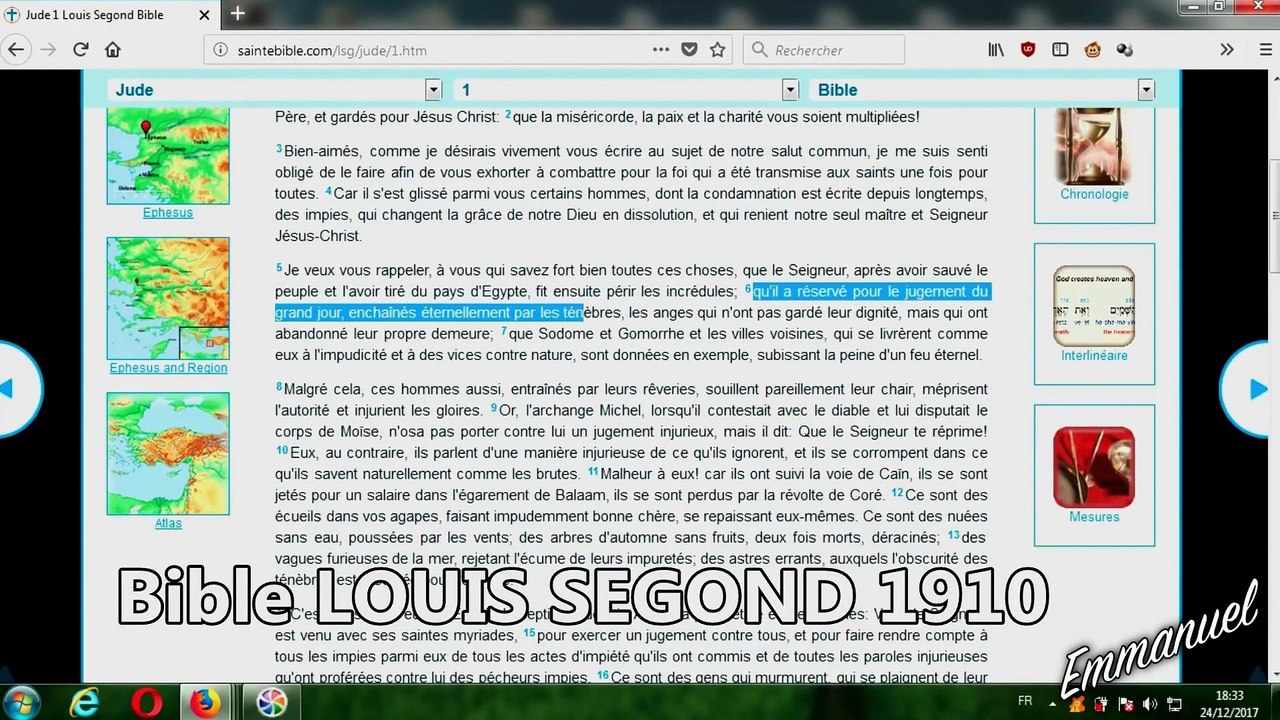1280x720 pixels.
Task: Focus the Rechercher search box
Action: (x=825, y=50)
